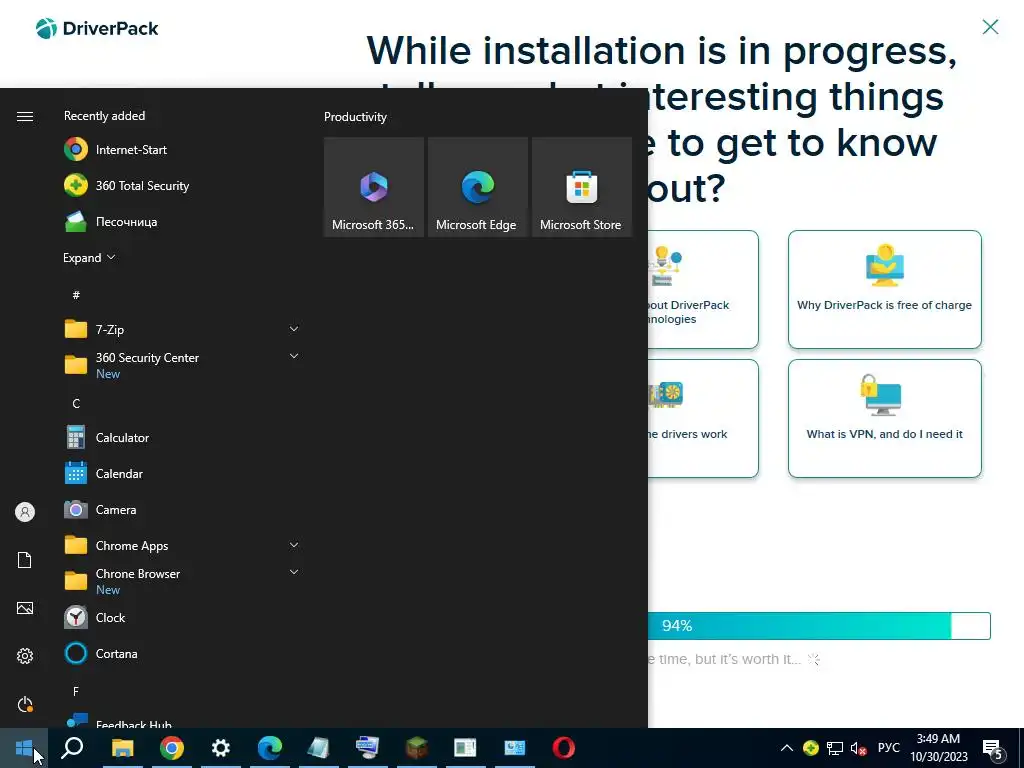Screen dimensions: 1024x768
Task: Open notification center icon
Action: tap(993, 748)
